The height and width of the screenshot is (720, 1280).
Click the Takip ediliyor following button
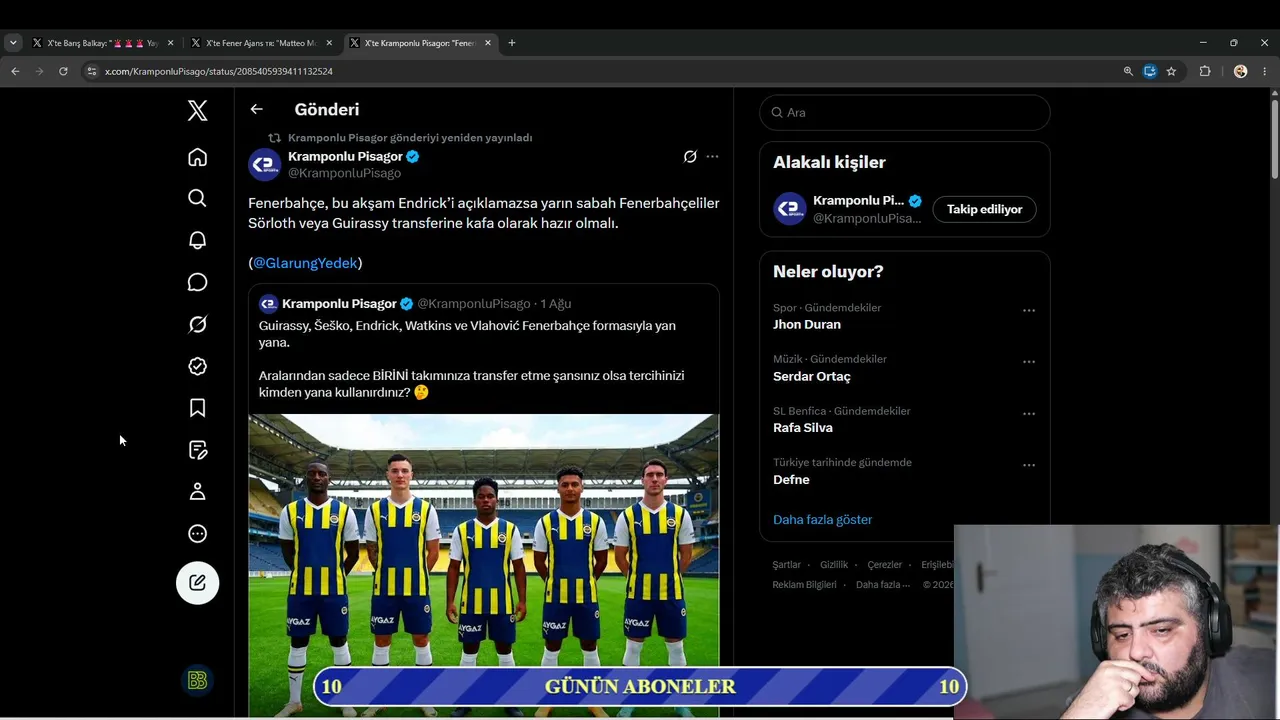point(985,209)
